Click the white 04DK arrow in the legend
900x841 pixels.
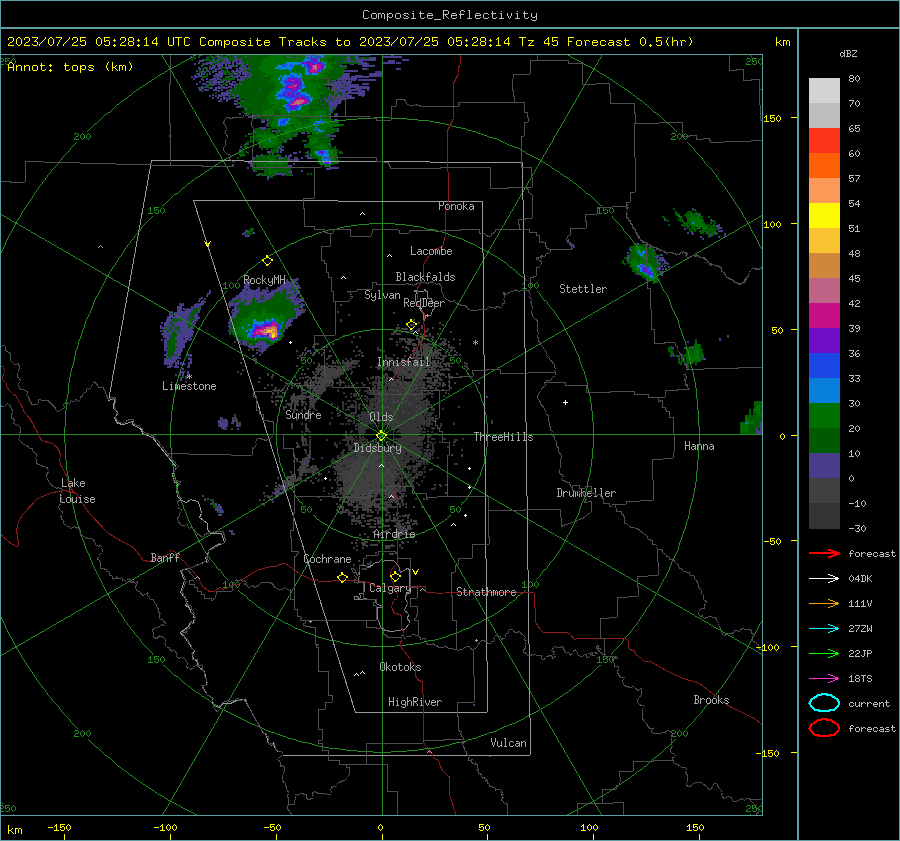pos(824,578)
